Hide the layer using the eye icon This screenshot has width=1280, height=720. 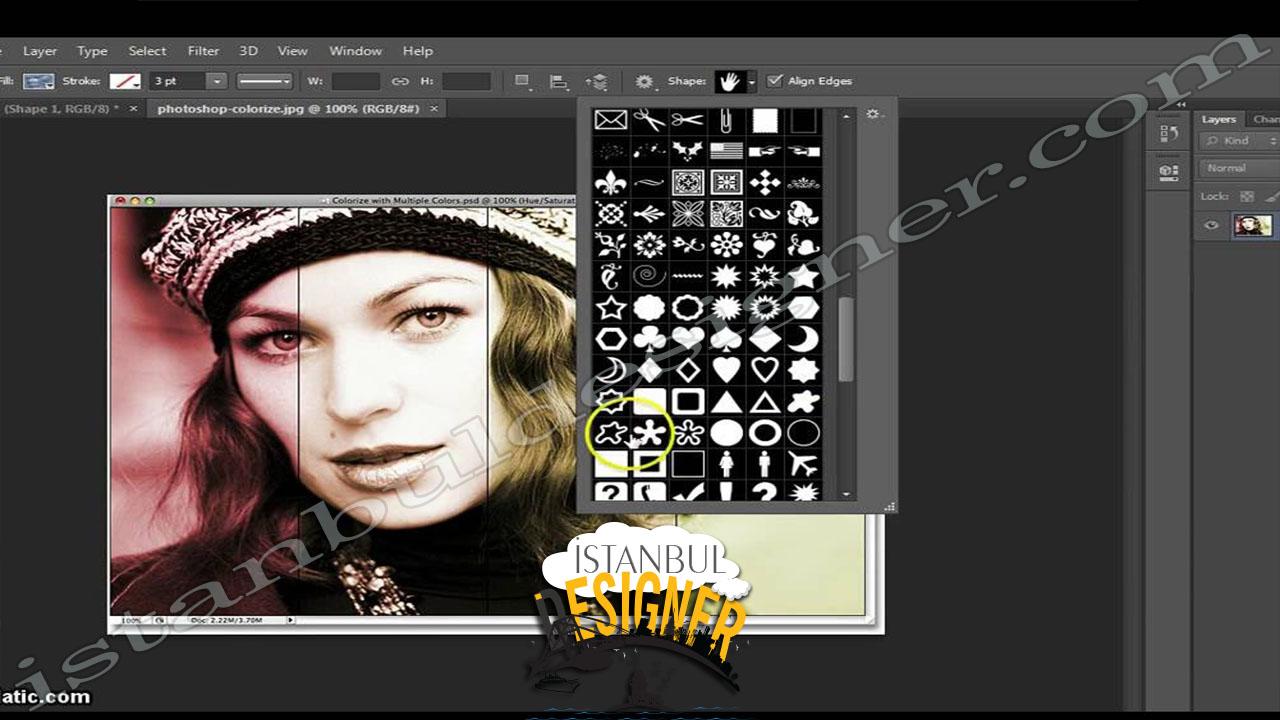[x=1212, y=225]
